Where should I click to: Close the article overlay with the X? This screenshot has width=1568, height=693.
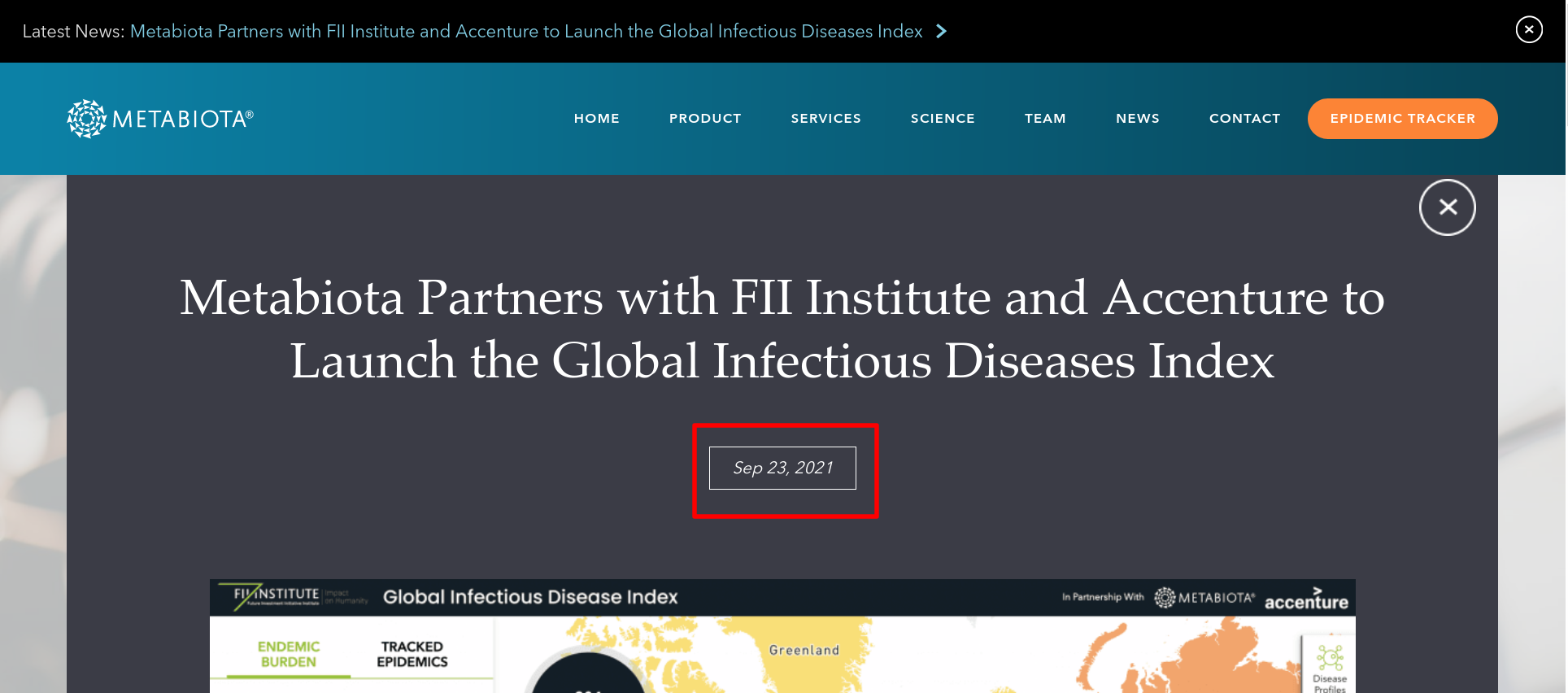[1448, 207]
